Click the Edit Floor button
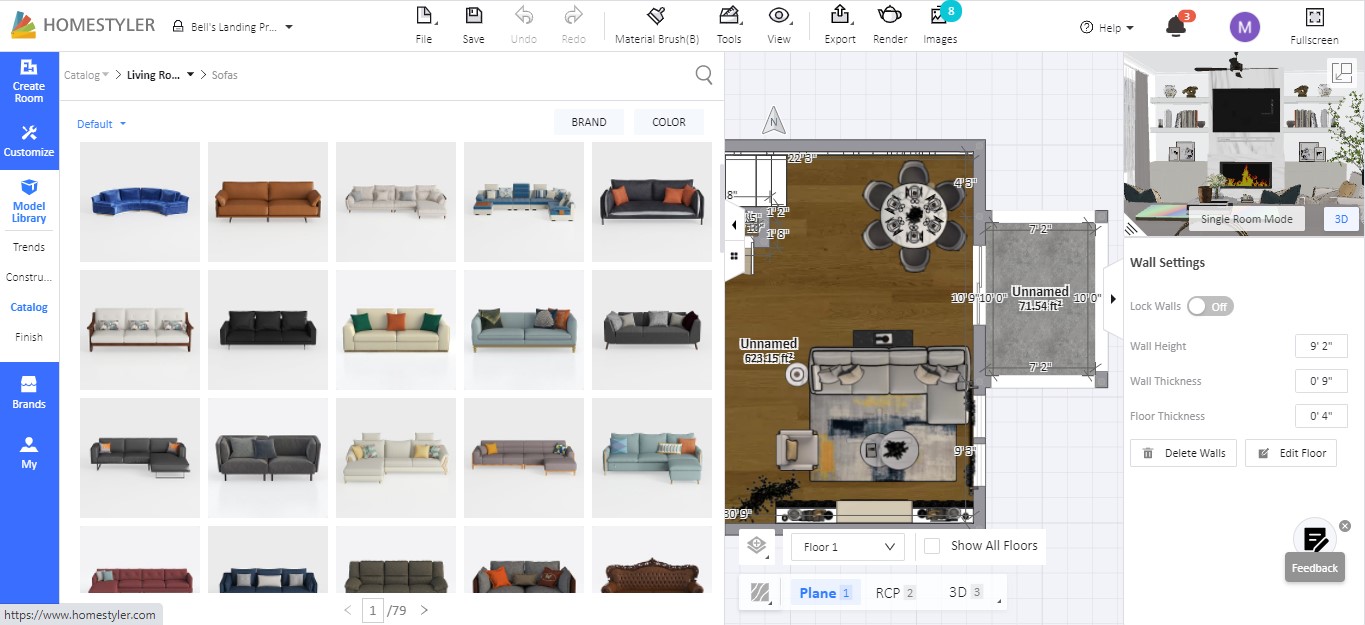Image resolution: width=1365 pixels, height=625 pixels. pyautogui.click(x=1291, y=453)
